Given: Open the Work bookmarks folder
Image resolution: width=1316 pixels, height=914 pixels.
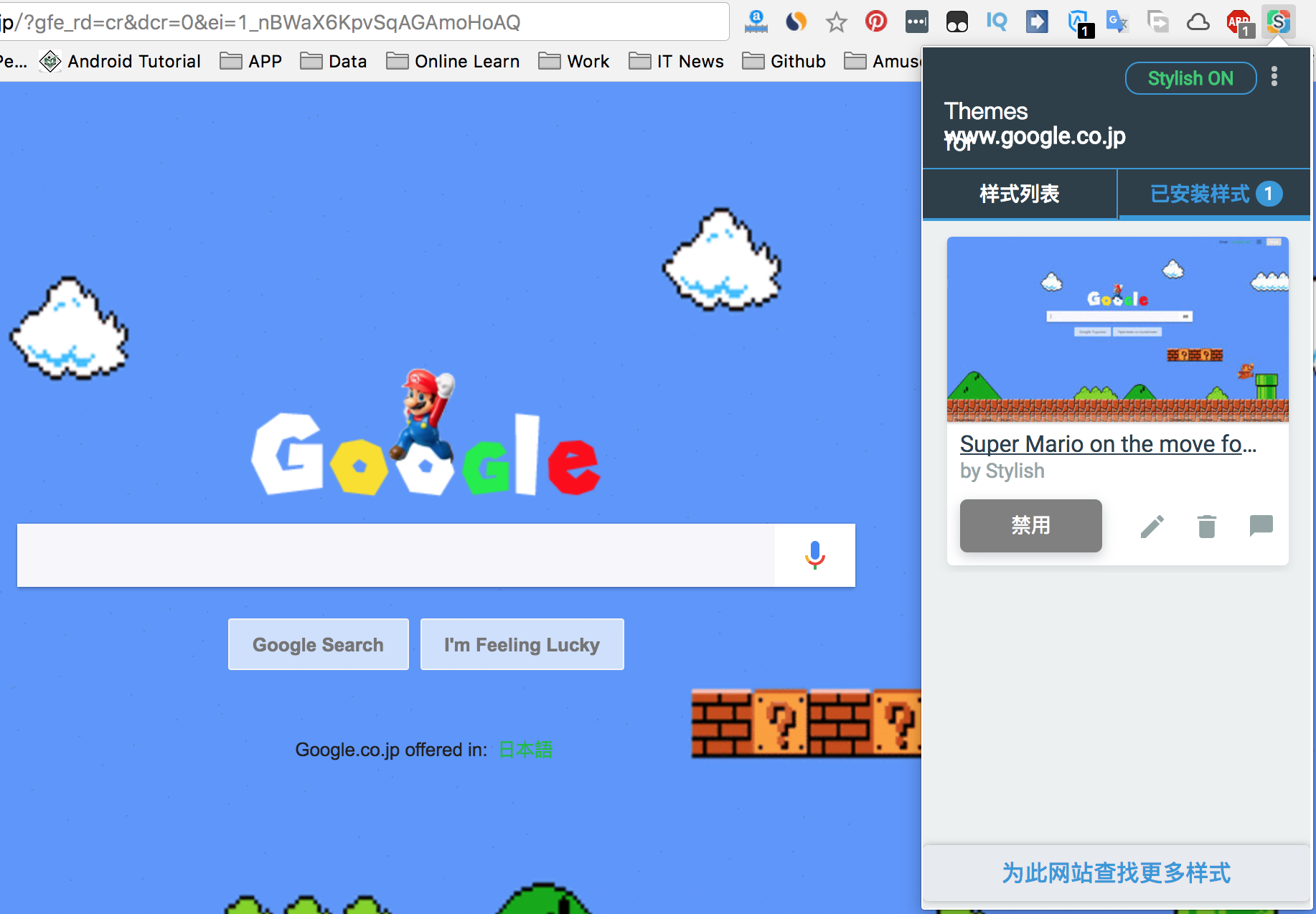Looking at the screenshot, I should 573,62.
